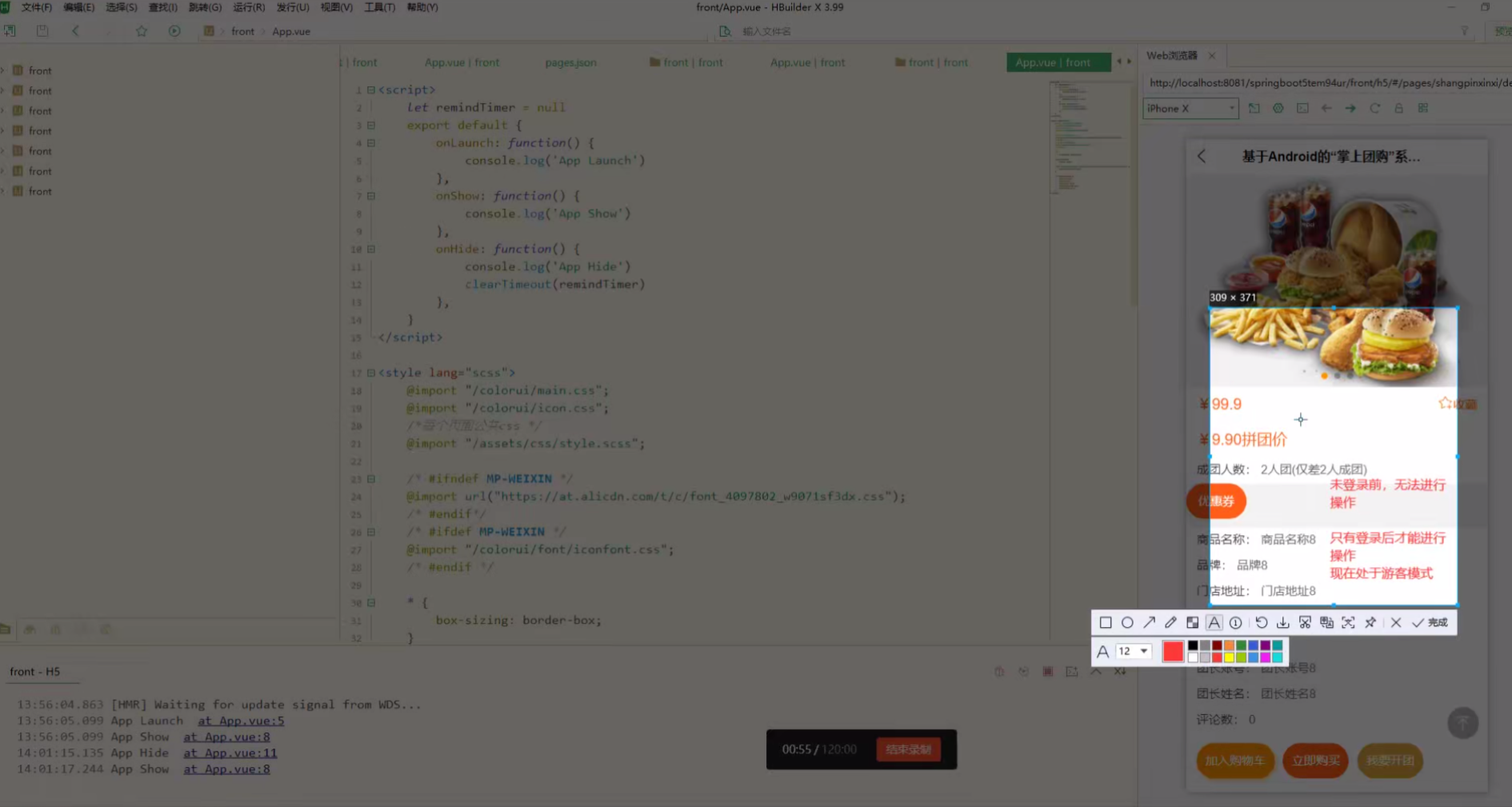Pick the yellow color swatch
Screen dimensions: 1512x807
tap(1229, 657)
